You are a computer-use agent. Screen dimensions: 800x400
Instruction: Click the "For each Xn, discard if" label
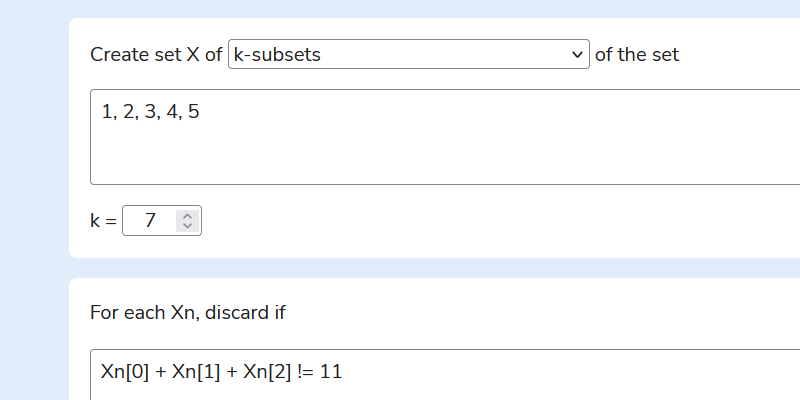click(x=188, y=312)
